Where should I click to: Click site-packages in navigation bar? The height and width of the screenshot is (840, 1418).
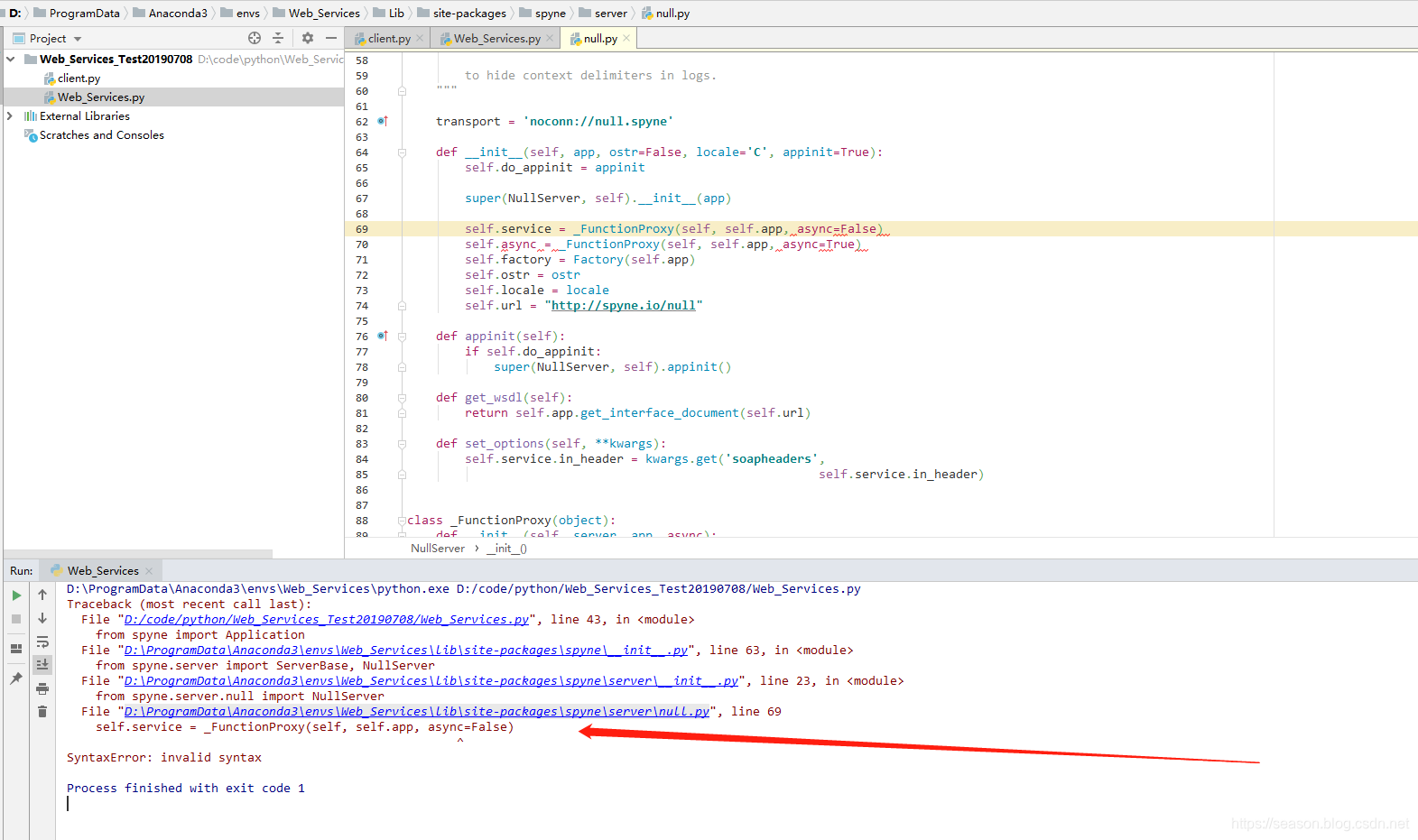(x=461, y=13)
